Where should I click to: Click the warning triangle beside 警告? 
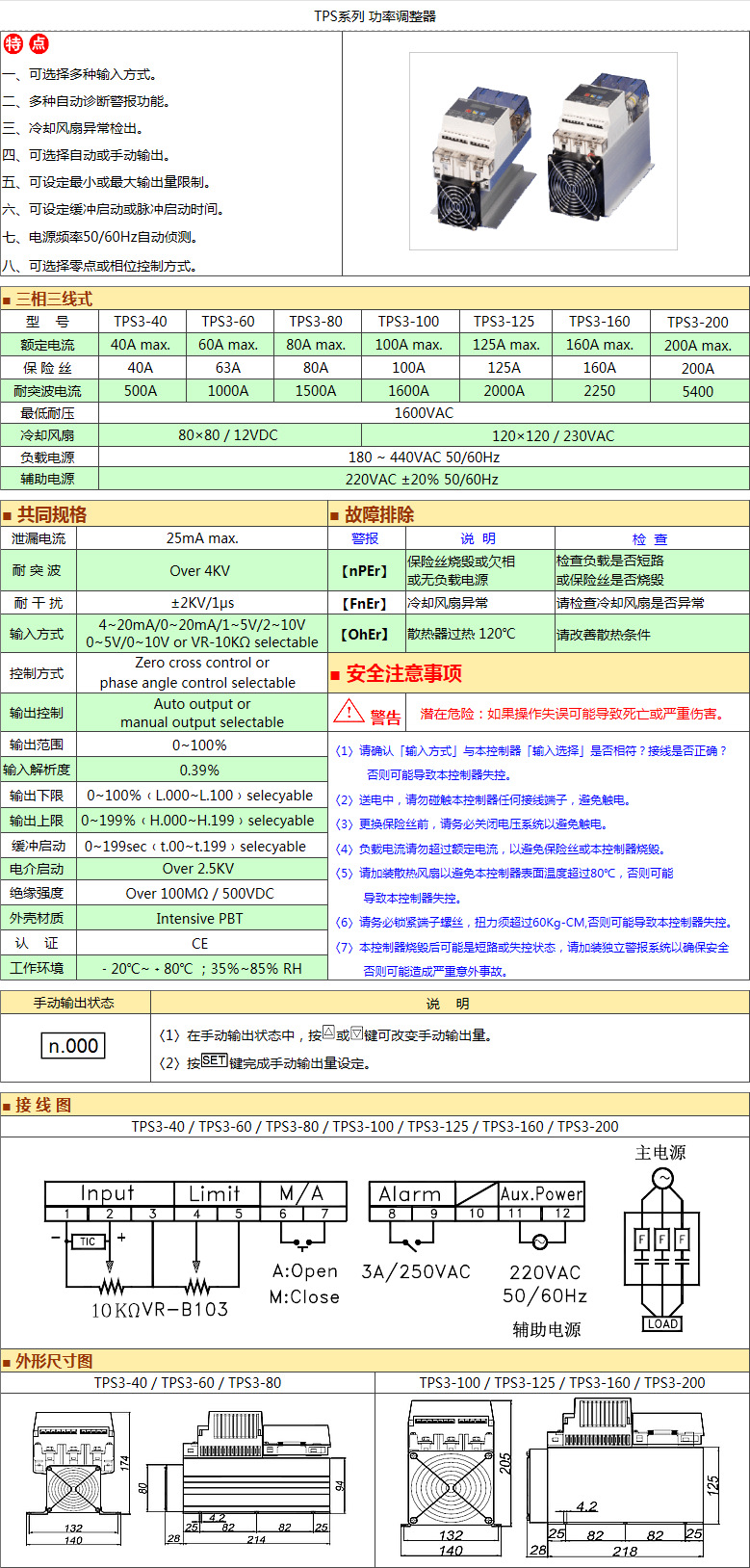(348, 713)
